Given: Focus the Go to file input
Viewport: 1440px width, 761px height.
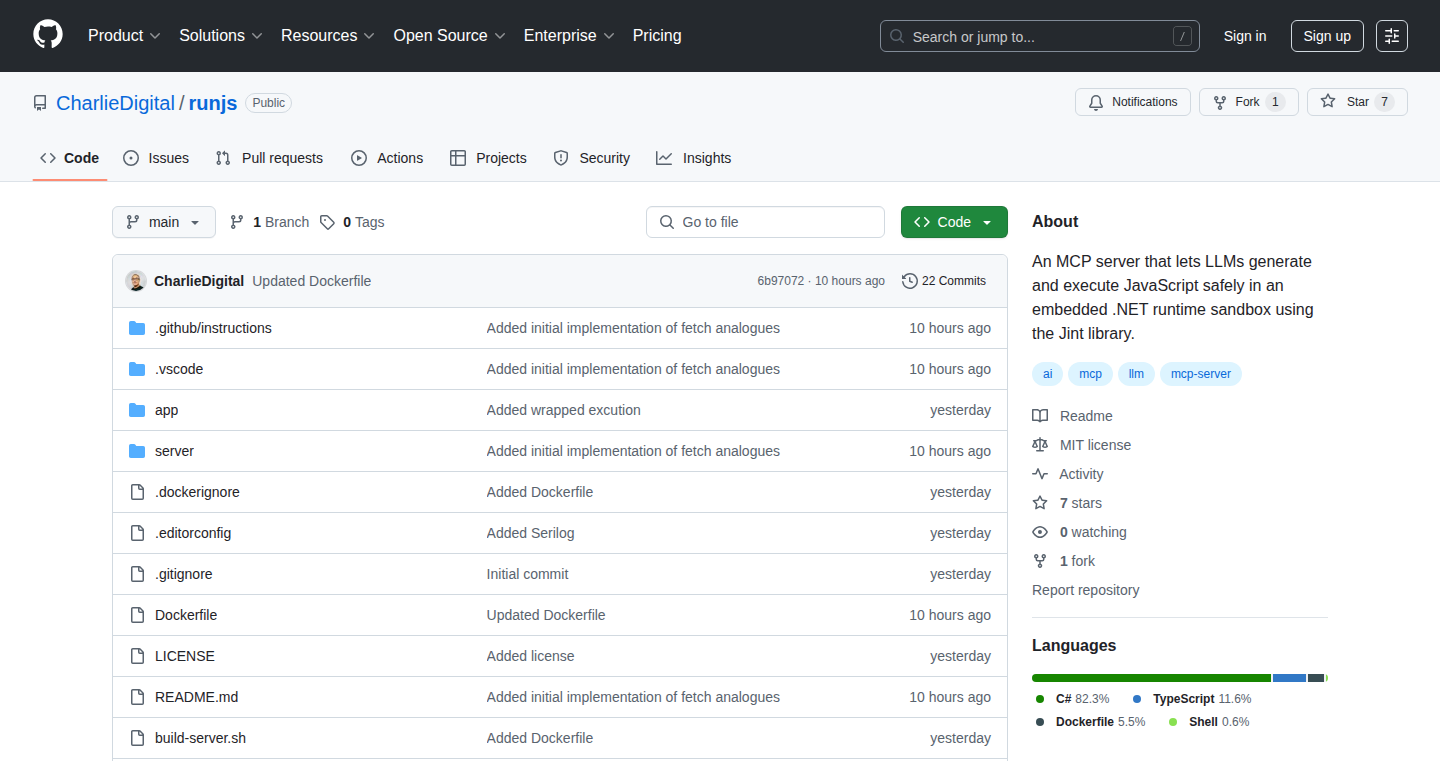Looking at the screenshot, I should [x=765, y=222].
